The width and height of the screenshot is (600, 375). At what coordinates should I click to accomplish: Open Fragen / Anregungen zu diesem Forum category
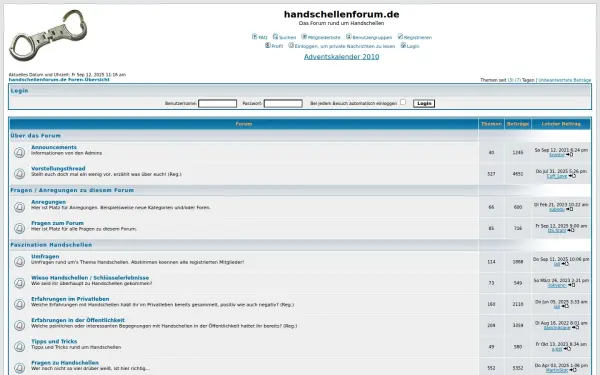(x=72, y=190)
